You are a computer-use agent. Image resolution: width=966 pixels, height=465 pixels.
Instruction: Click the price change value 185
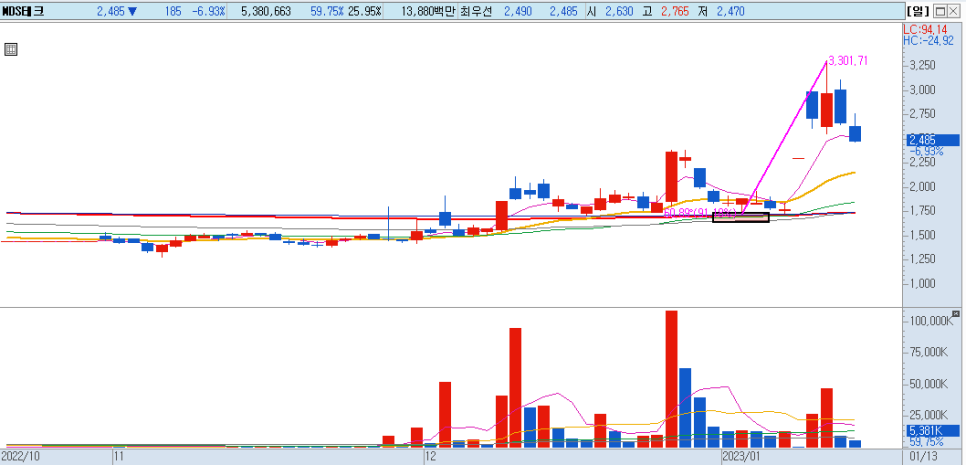173,11
